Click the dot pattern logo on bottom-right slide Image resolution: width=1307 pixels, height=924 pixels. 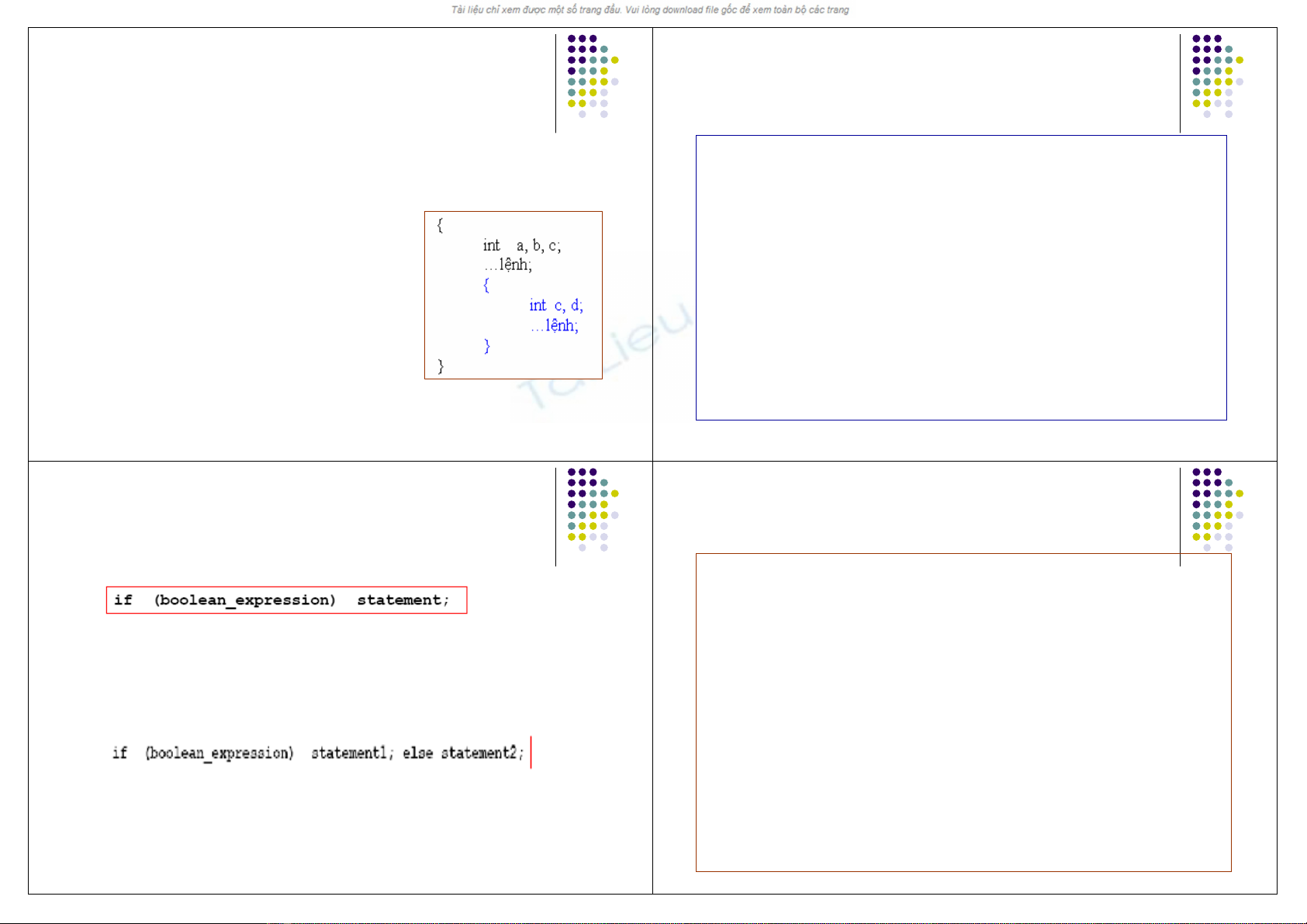1216,510
